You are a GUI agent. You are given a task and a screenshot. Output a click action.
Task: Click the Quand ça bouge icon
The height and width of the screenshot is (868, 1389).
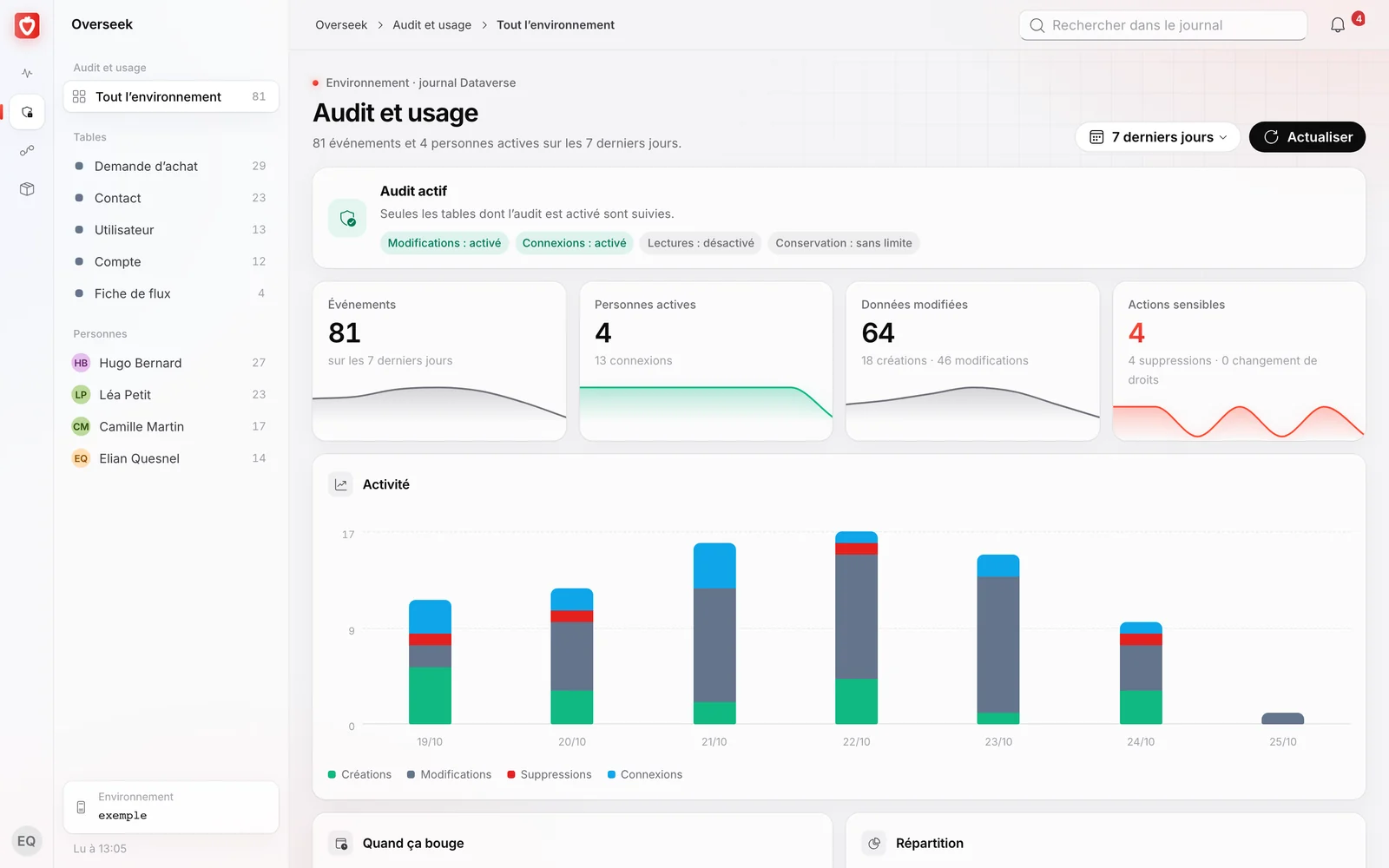click(x=341, y=843)
